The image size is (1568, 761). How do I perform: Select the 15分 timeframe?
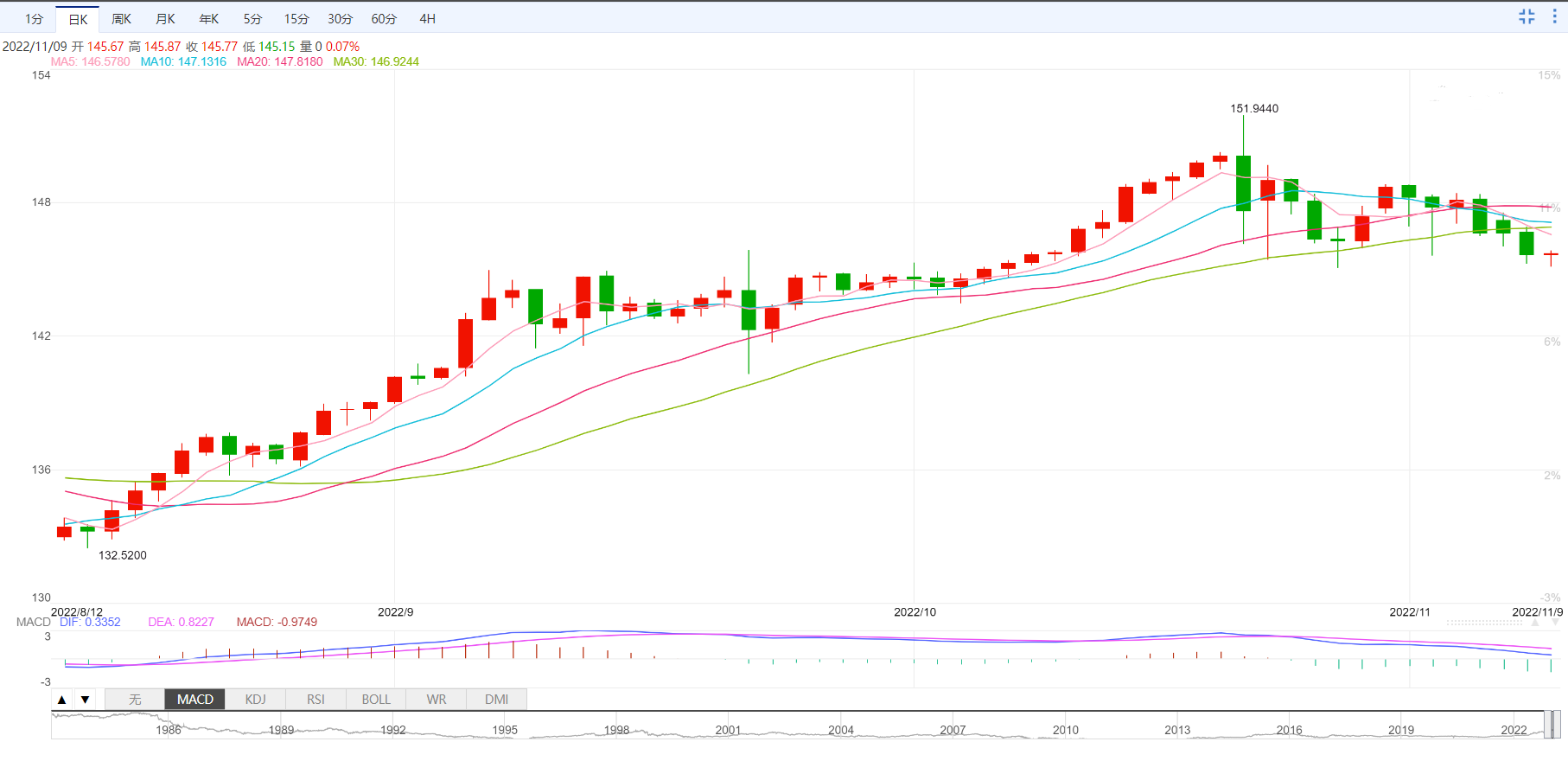coord(296,19)
